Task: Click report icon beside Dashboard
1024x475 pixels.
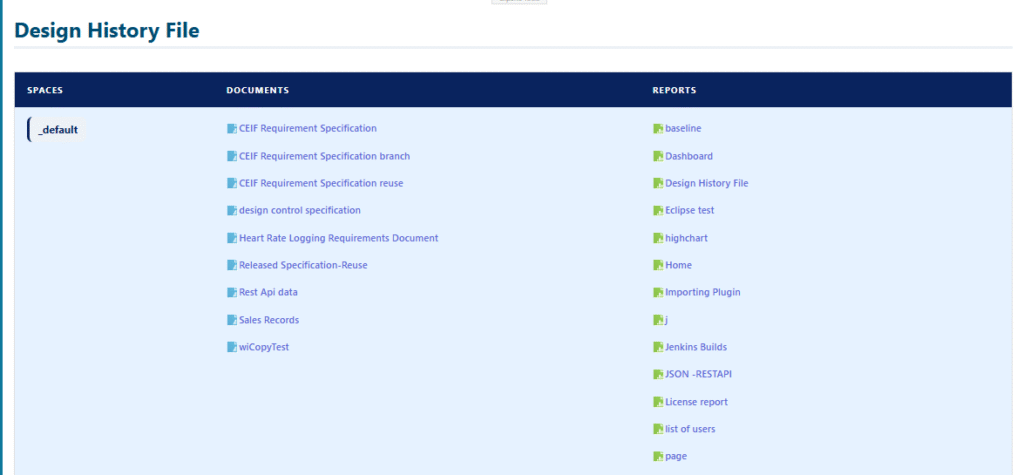Action: tap(658, 156)
